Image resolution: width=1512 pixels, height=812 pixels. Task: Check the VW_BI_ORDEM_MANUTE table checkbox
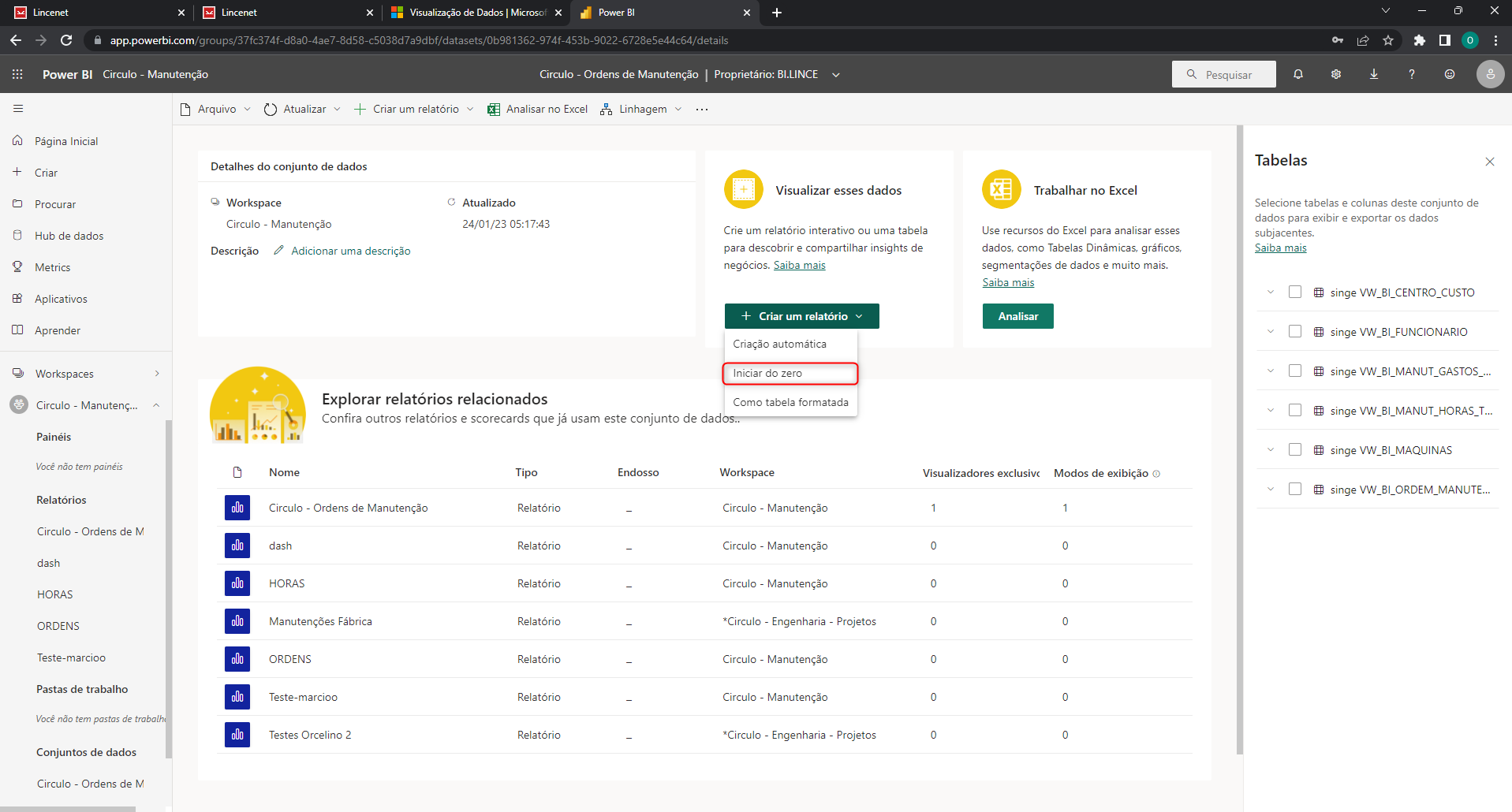point(1295,489)
